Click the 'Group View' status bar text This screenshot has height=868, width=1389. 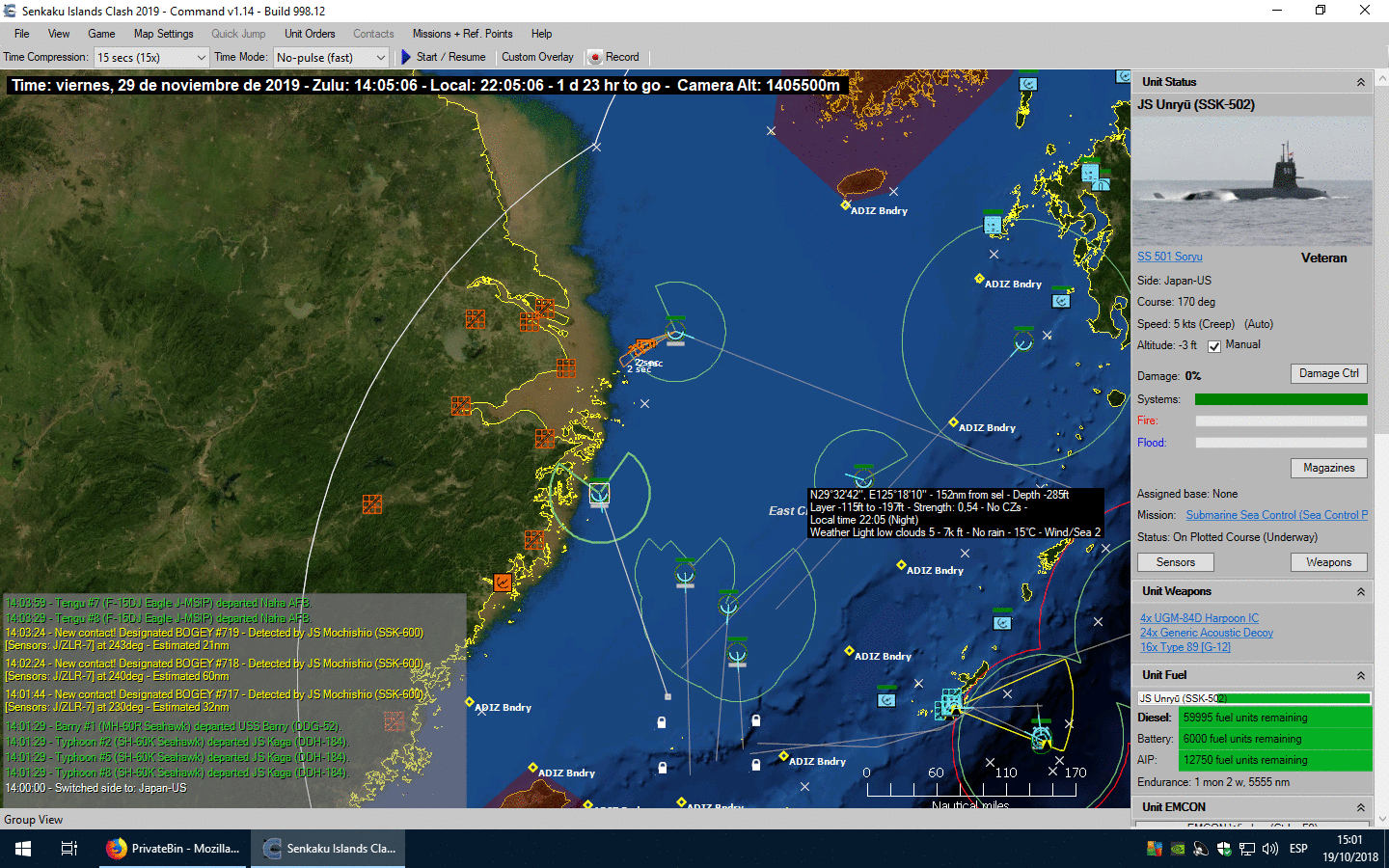point(34,820)
